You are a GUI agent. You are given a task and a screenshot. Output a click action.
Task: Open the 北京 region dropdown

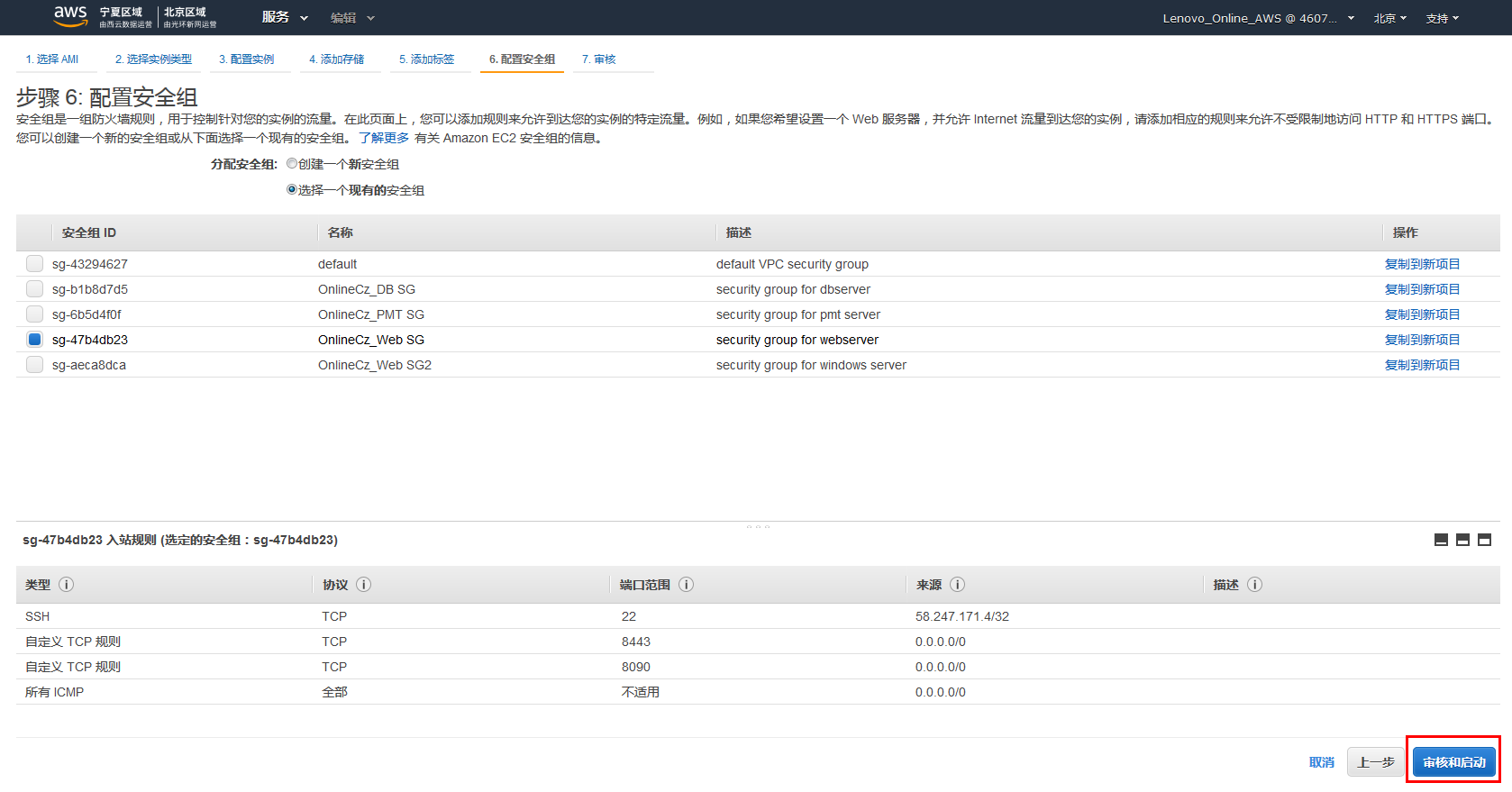click(1389, 18)
